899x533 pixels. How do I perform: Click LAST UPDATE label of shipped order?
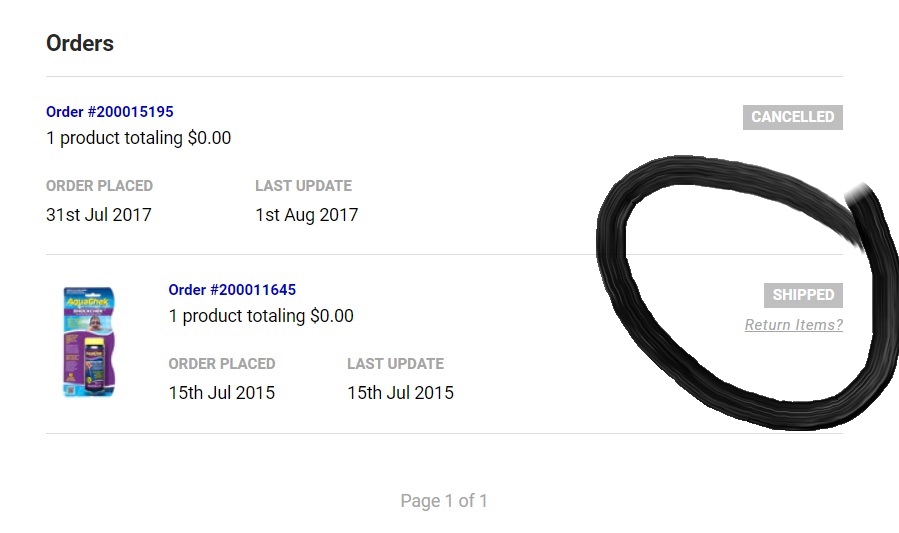tap(395, 364)
